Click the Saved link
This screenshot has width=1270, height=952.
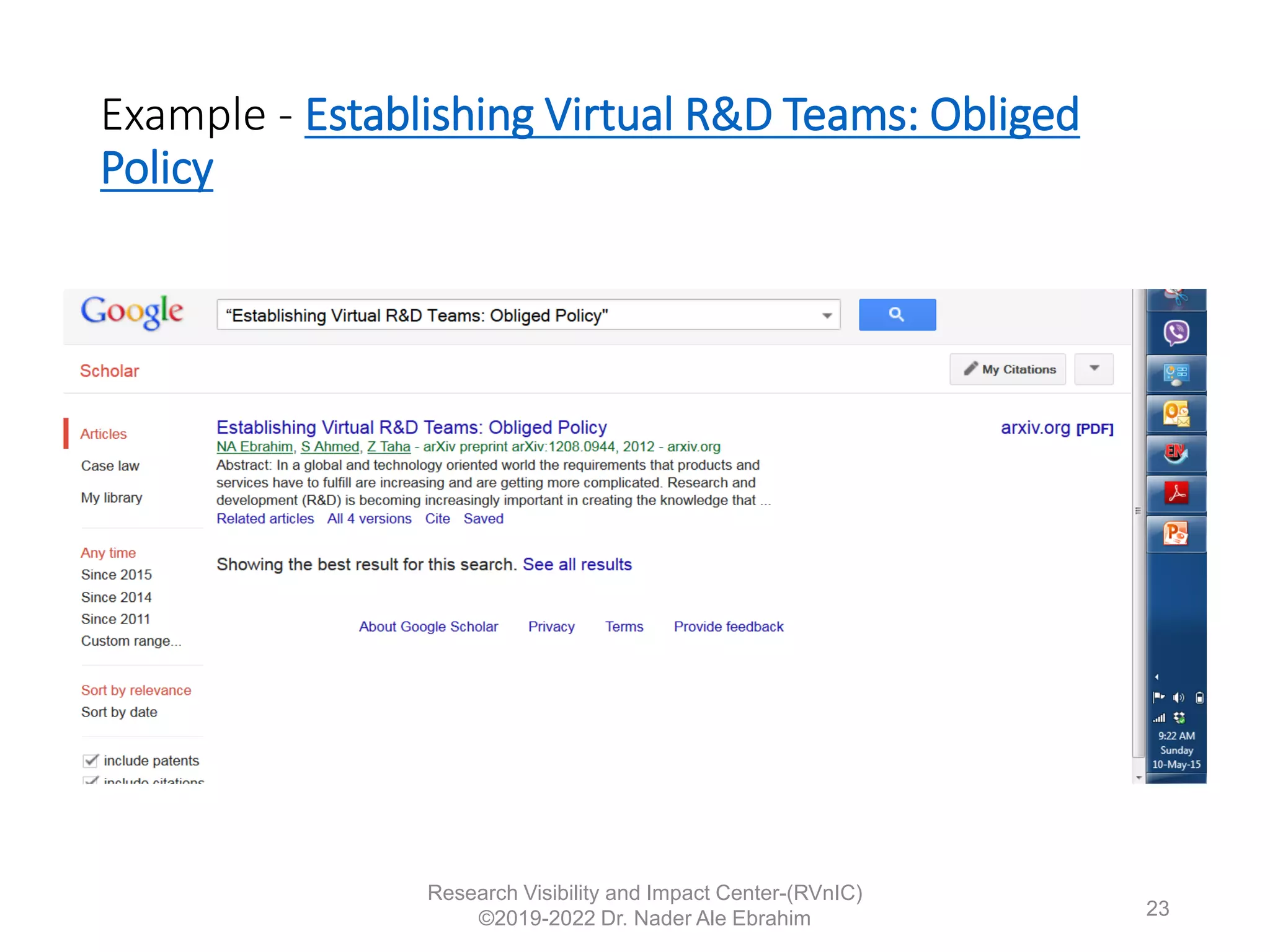484,519
